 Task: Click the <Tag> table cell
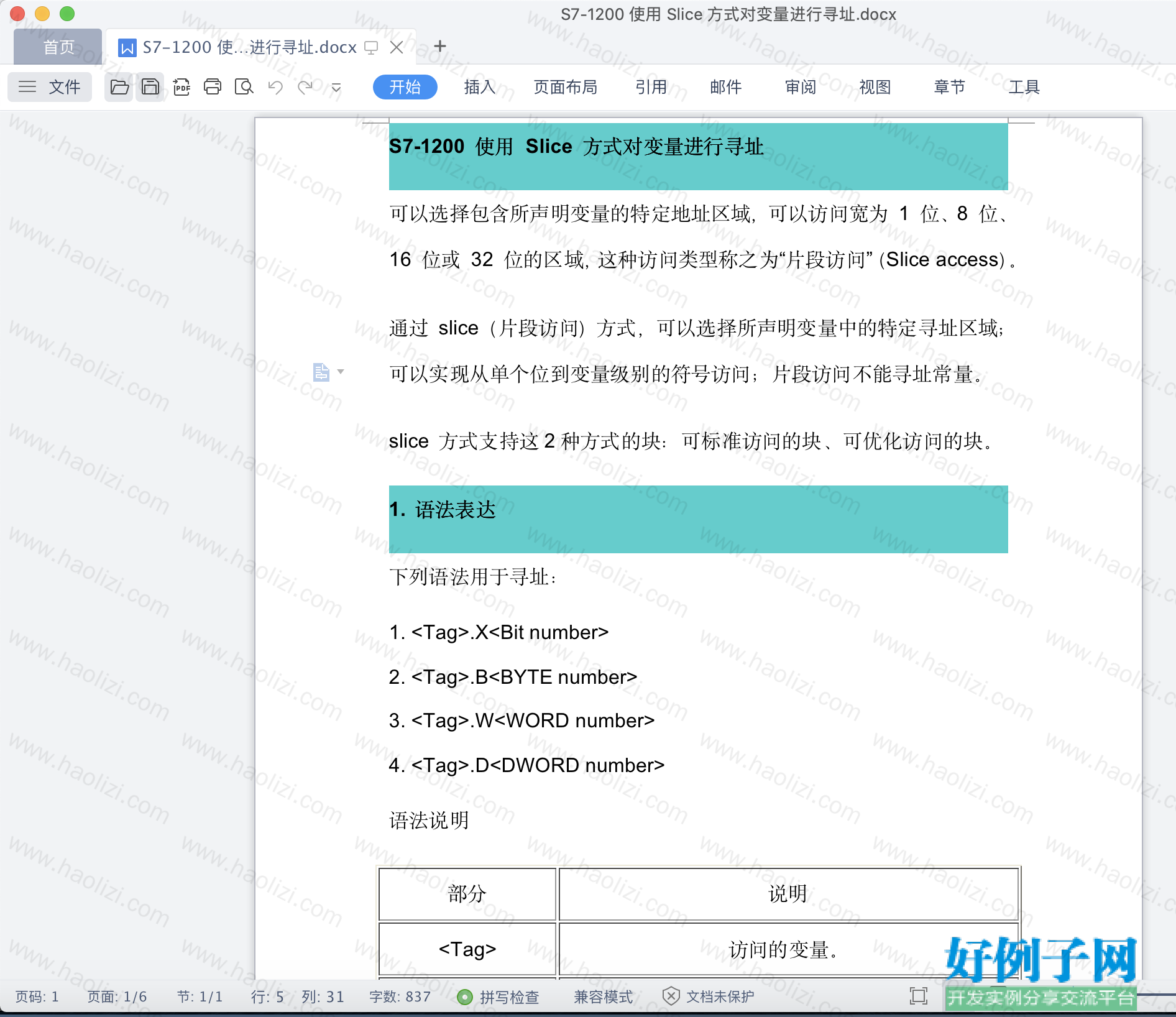coord(467,949)
